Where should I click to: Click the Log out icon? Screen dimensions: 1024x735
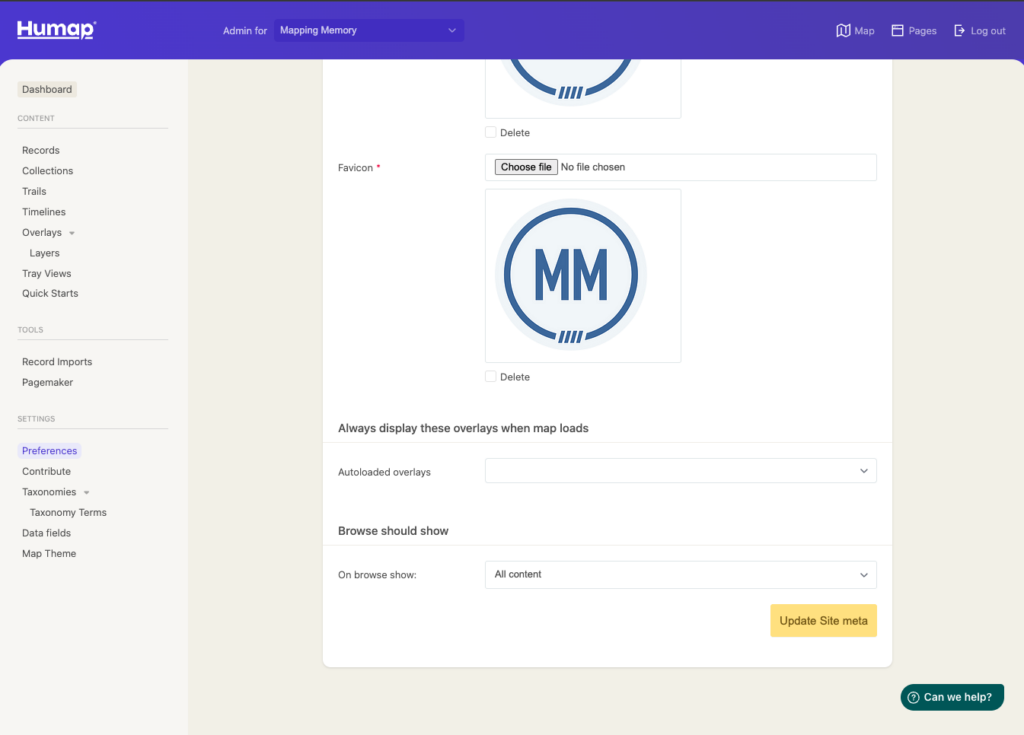point(960,31)
